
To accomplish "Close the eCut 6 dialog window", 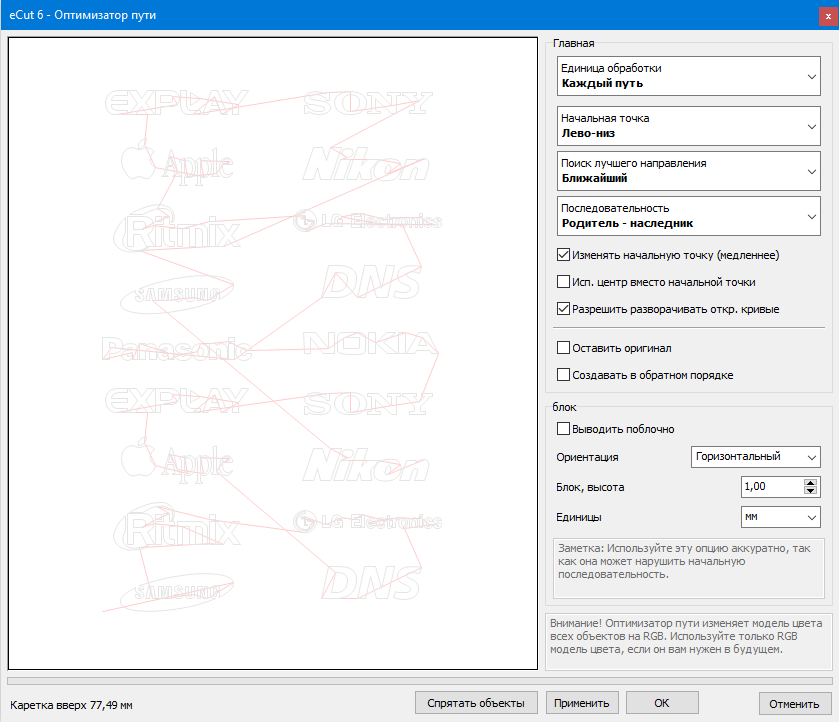I will tap(828, 16).
